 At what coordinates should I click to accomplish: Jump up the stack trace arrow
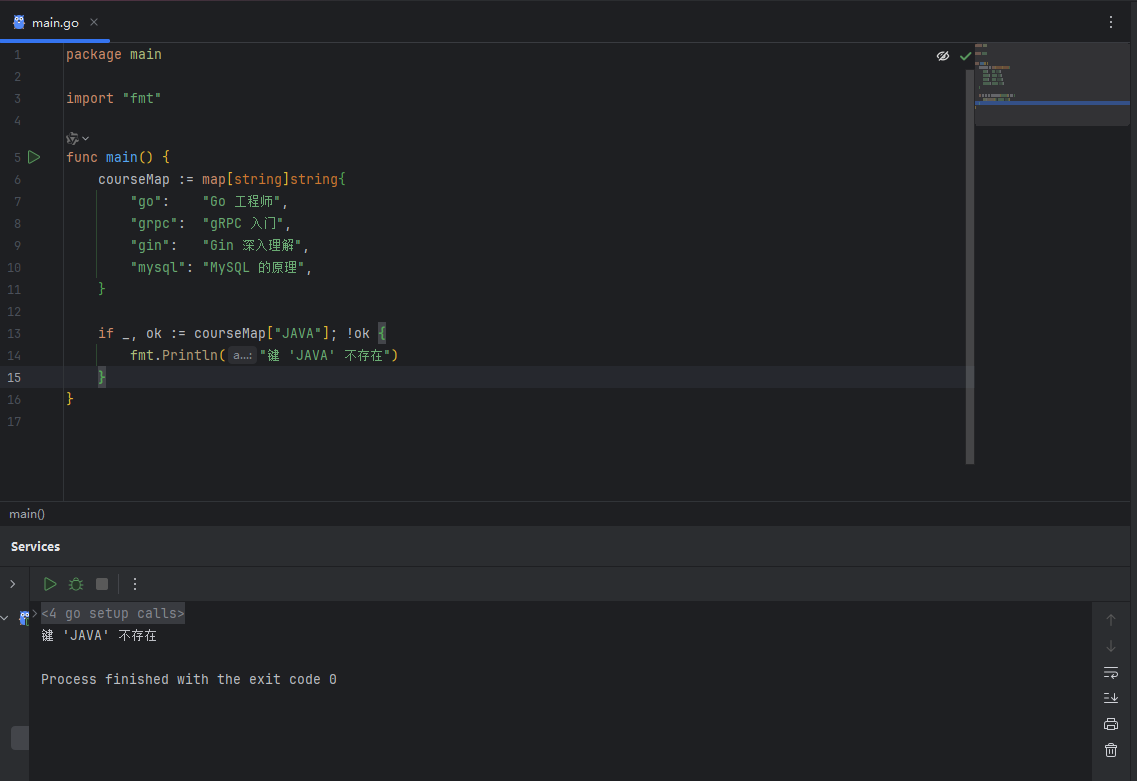(1110, 620)
